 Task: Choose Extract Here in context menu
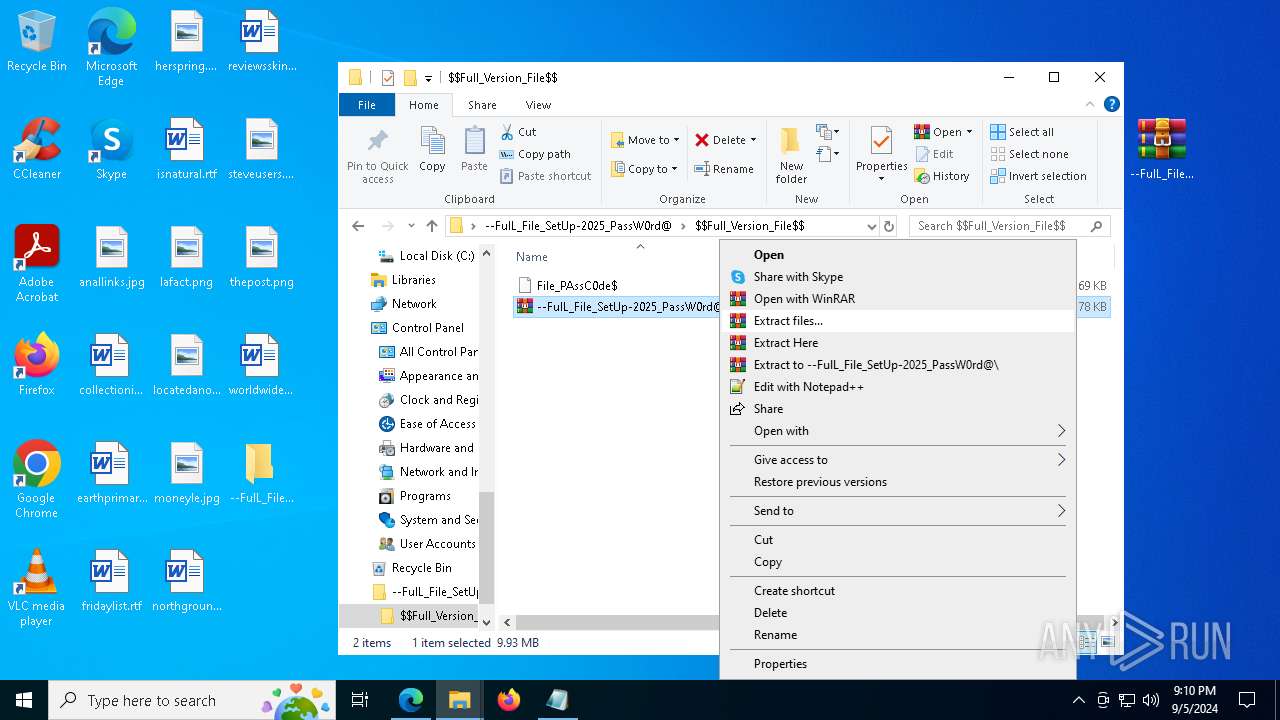pos(897,343)
